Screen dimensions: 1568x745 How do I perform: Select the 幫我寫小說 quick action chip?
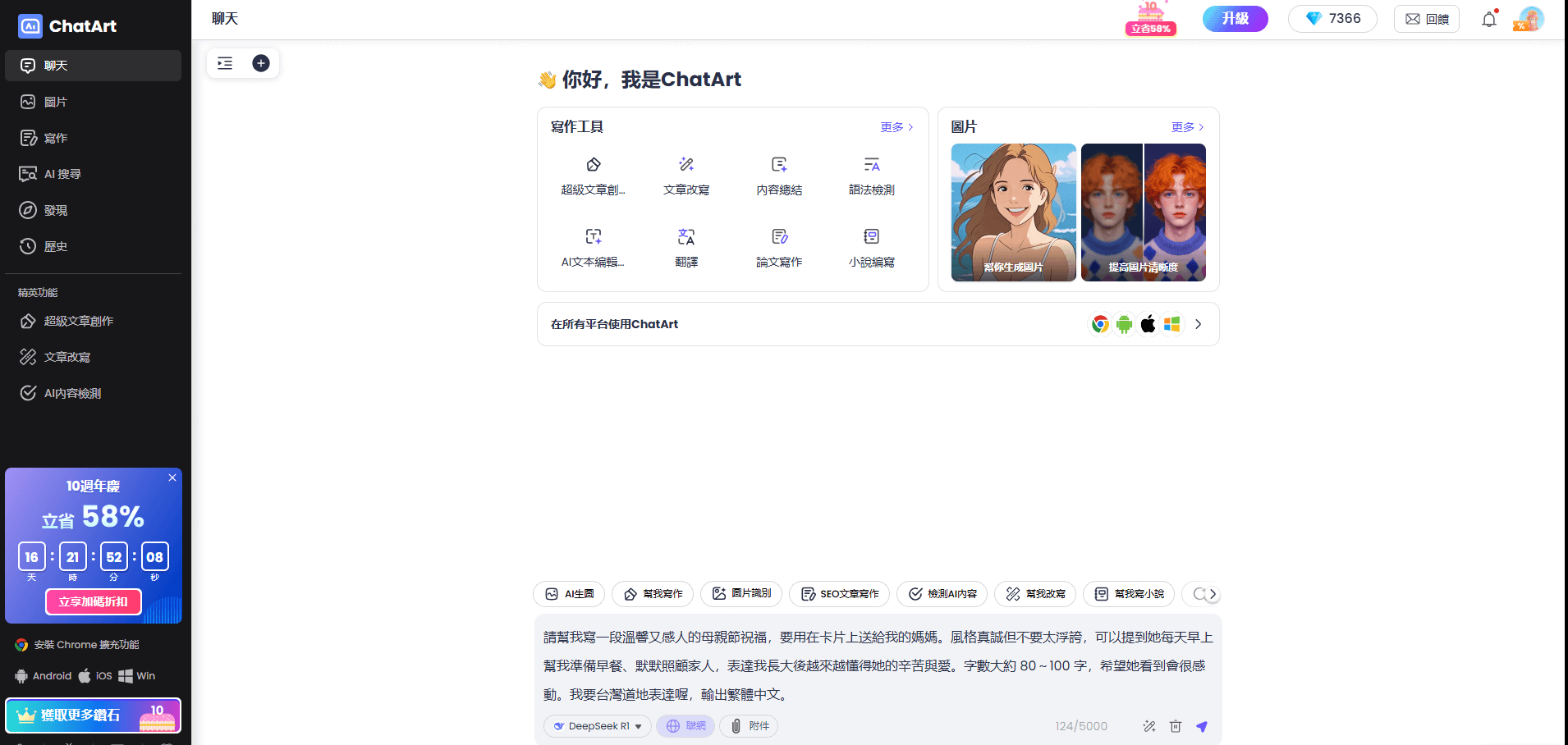point(1129,594)
